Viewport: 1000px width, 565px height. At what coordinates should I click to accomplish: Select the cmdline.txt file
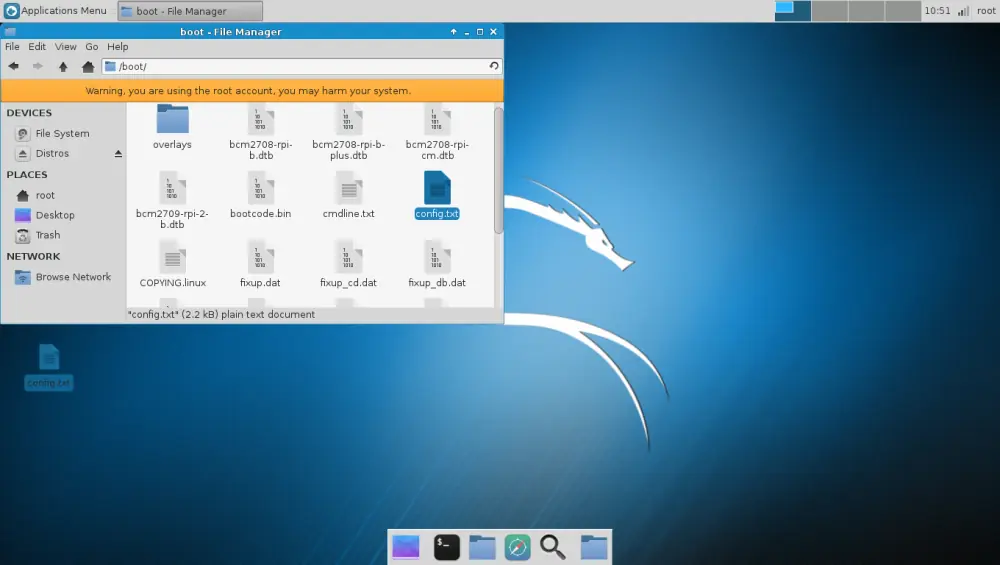tap(348, 196)
